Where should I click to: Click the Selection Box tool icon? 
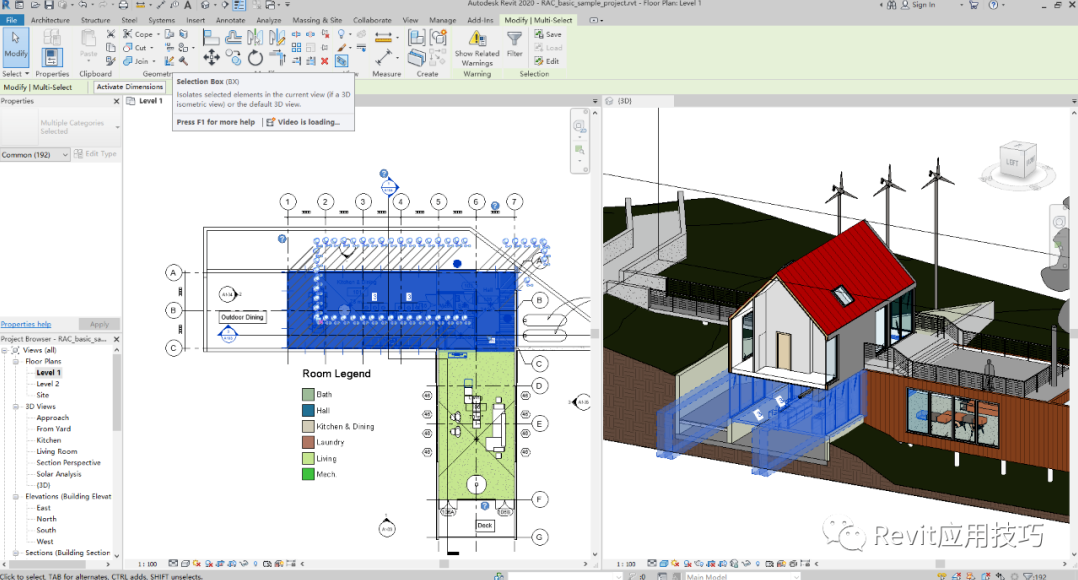click(x=342, y=61)
